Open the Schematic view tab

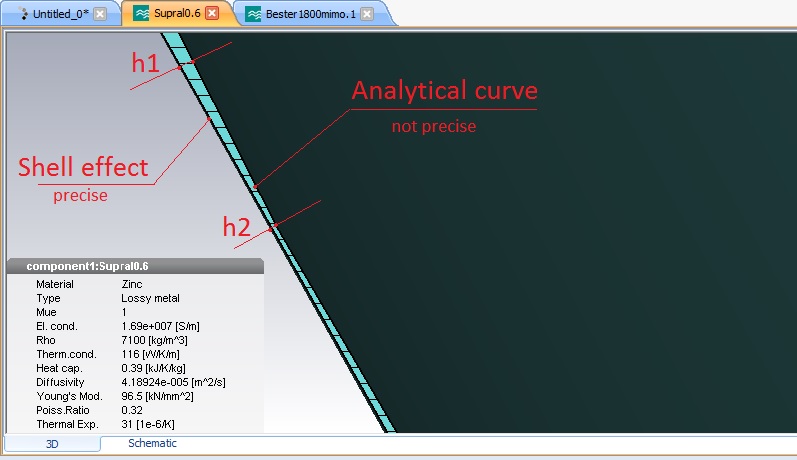point(152,443)
